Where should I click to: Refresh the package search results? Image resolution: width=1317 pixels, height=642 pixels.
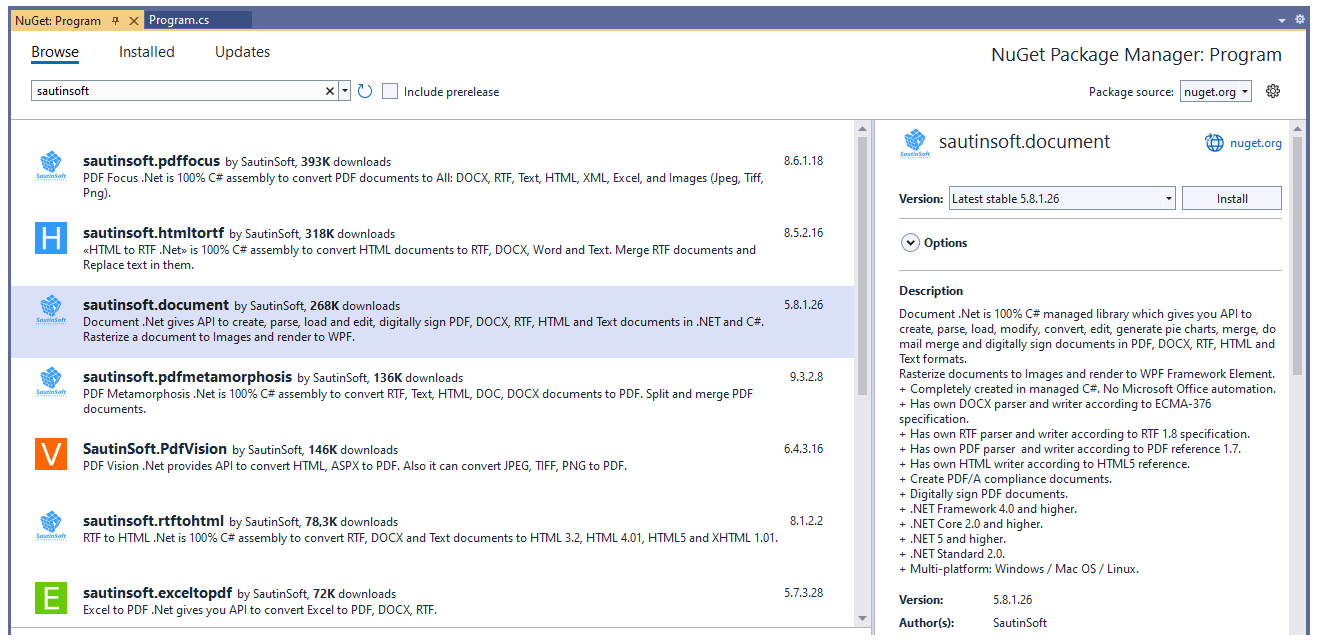point(364,90)
